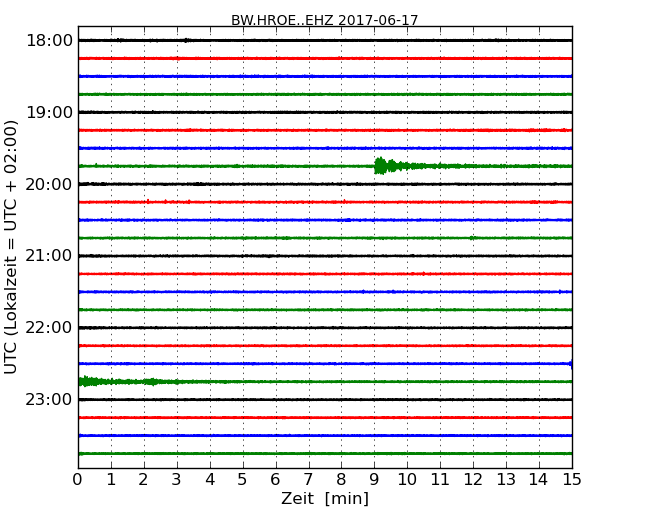Screen dimensions: 650x520
Task: Click the 22:00 time label
Action: click(49, 328)
